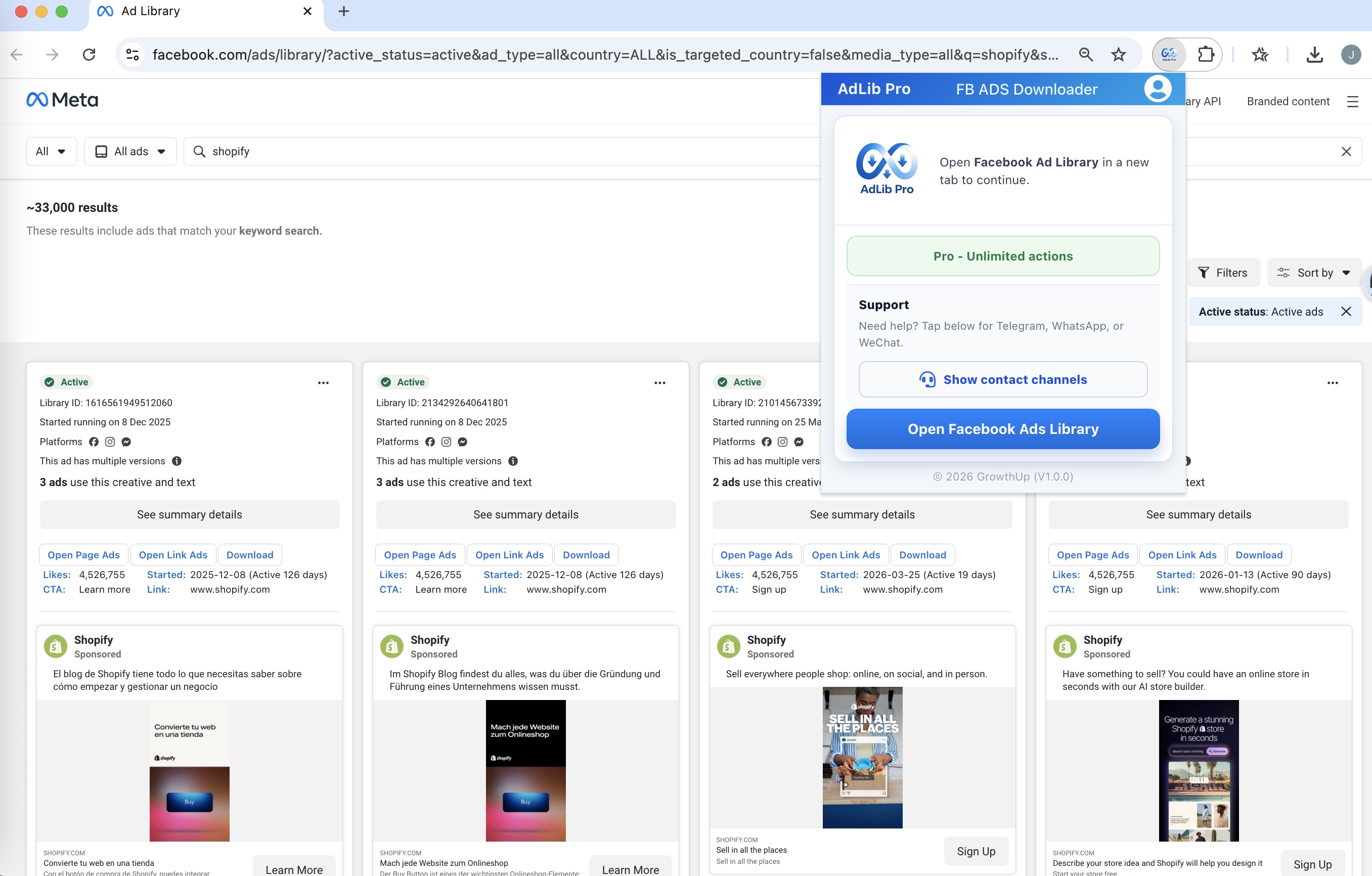Image resolution: width=1372 pixels, height=876 pixels.
Task: Click See summary details on first ad
Action: tap(190, 515)
